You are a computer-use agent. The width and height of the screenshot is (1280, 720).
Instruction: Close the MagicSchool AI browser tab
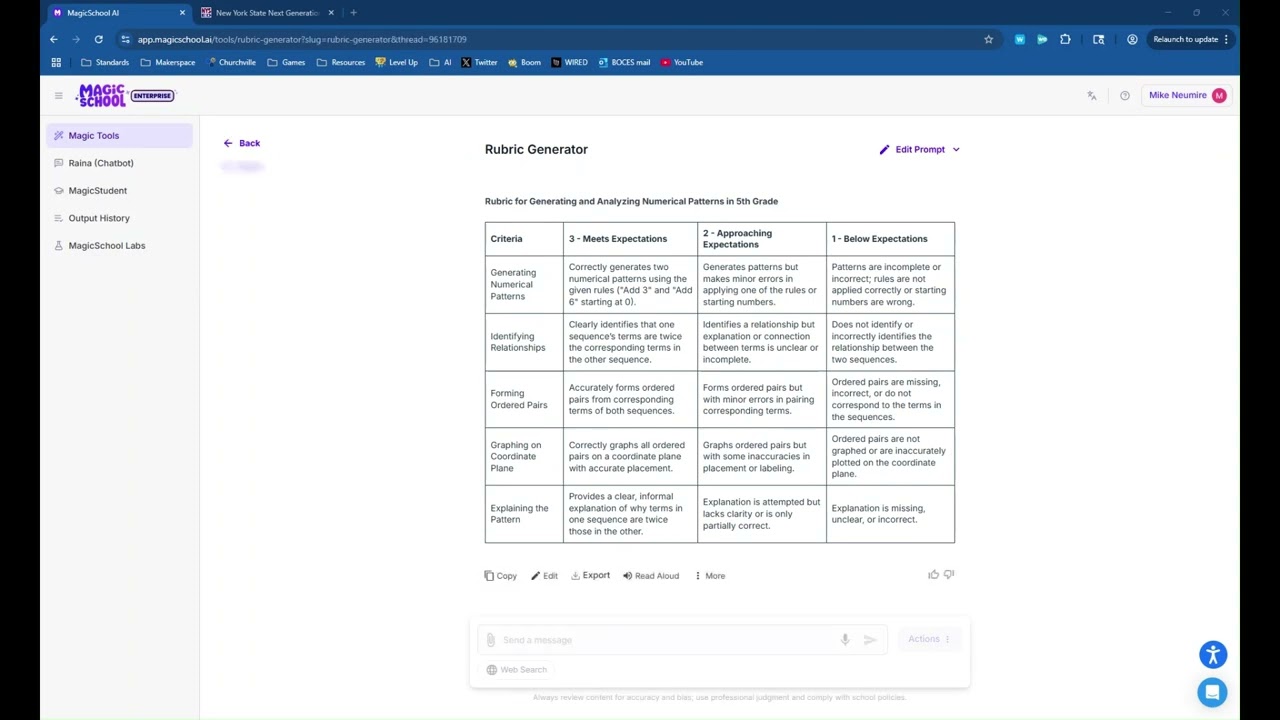click(182, 13)
